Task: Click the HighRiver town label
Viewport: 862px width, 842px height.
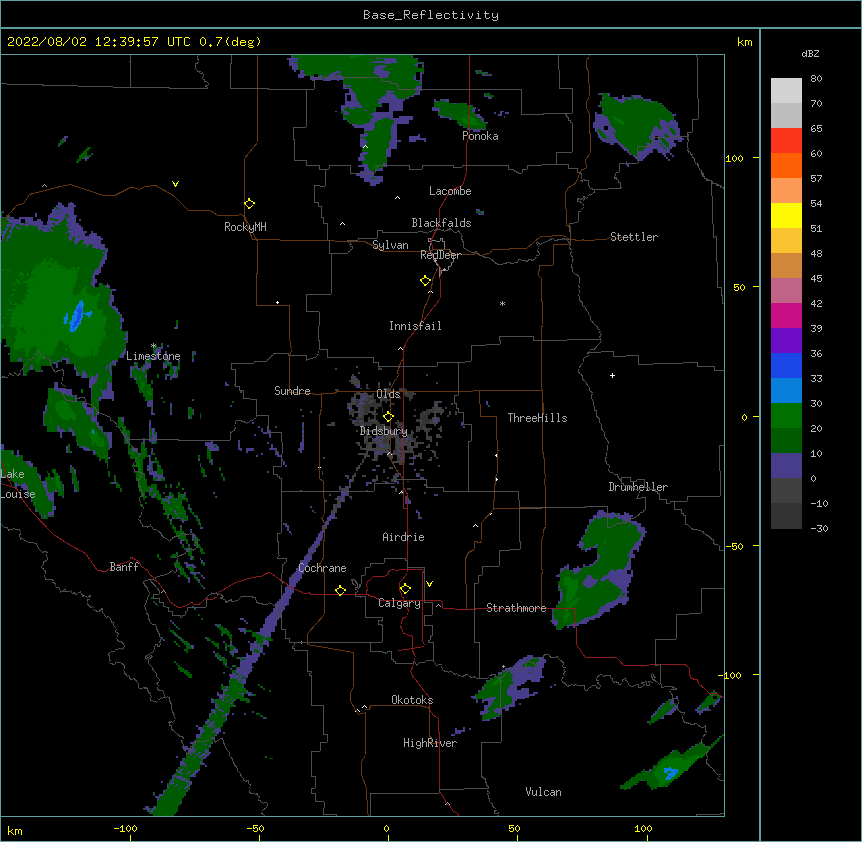Action: [x=430, y=743]
